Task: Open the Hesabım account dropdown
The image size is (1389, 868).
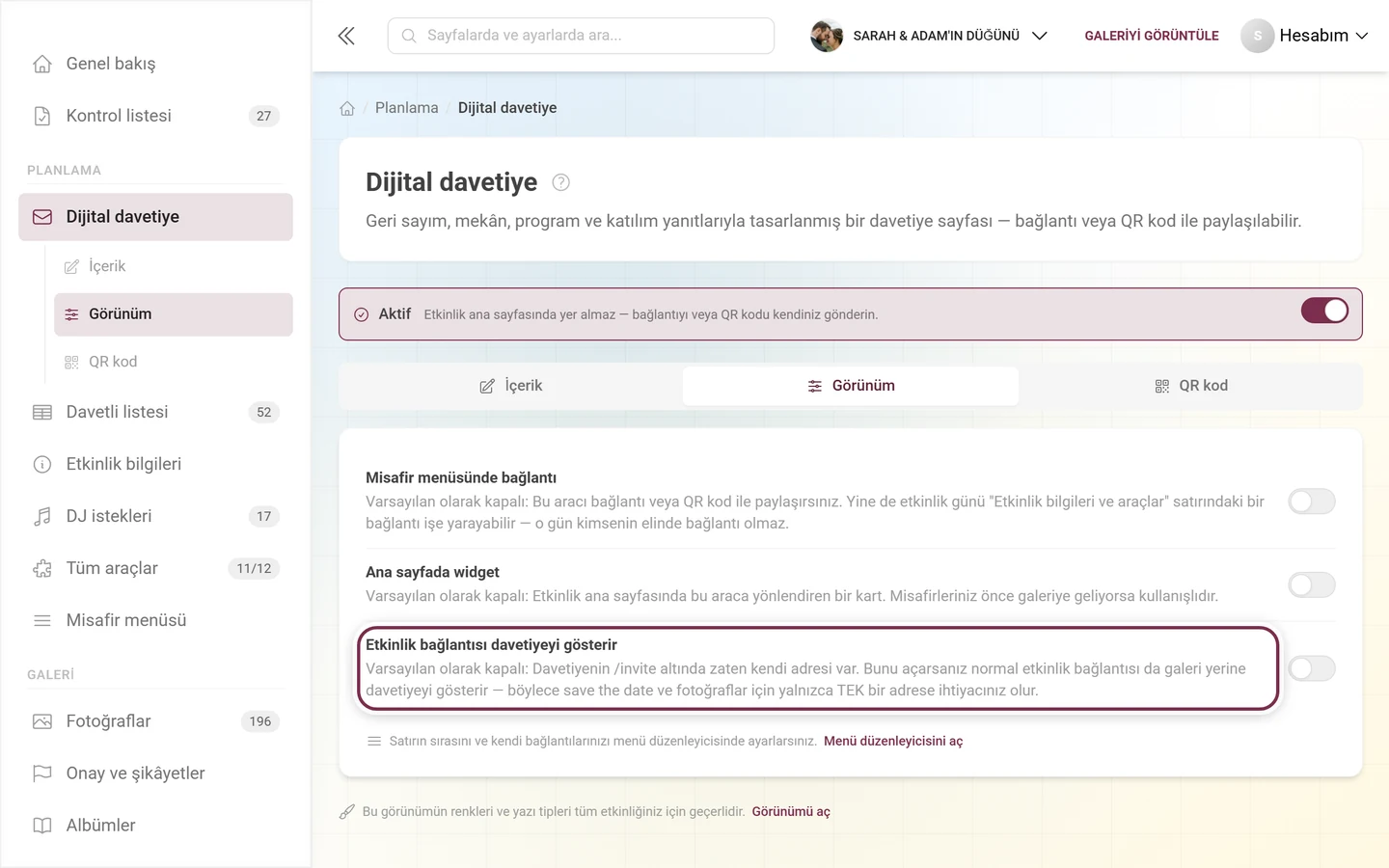Action: [x=1304, y=36]
